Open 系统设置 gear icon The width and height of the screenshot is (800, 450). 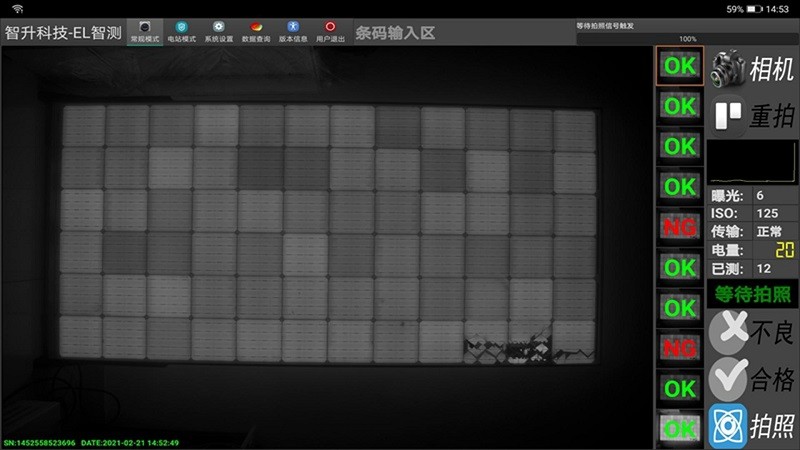click(x=218, y=30)
